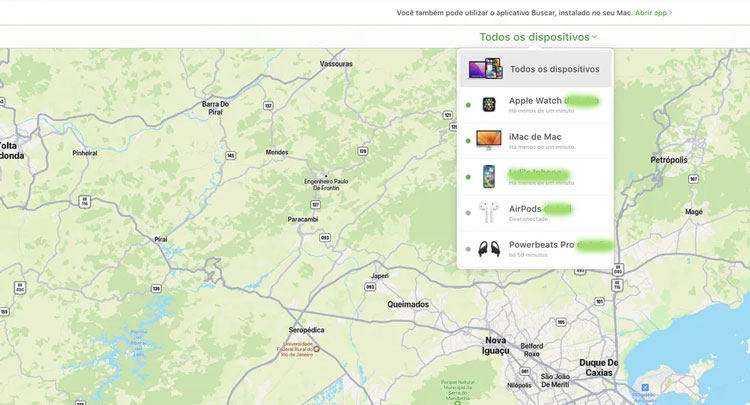This screenshot has width=750, height=405.
Task: Click the Powerbeats Pro earphones icon
Action: coord(488,249)
